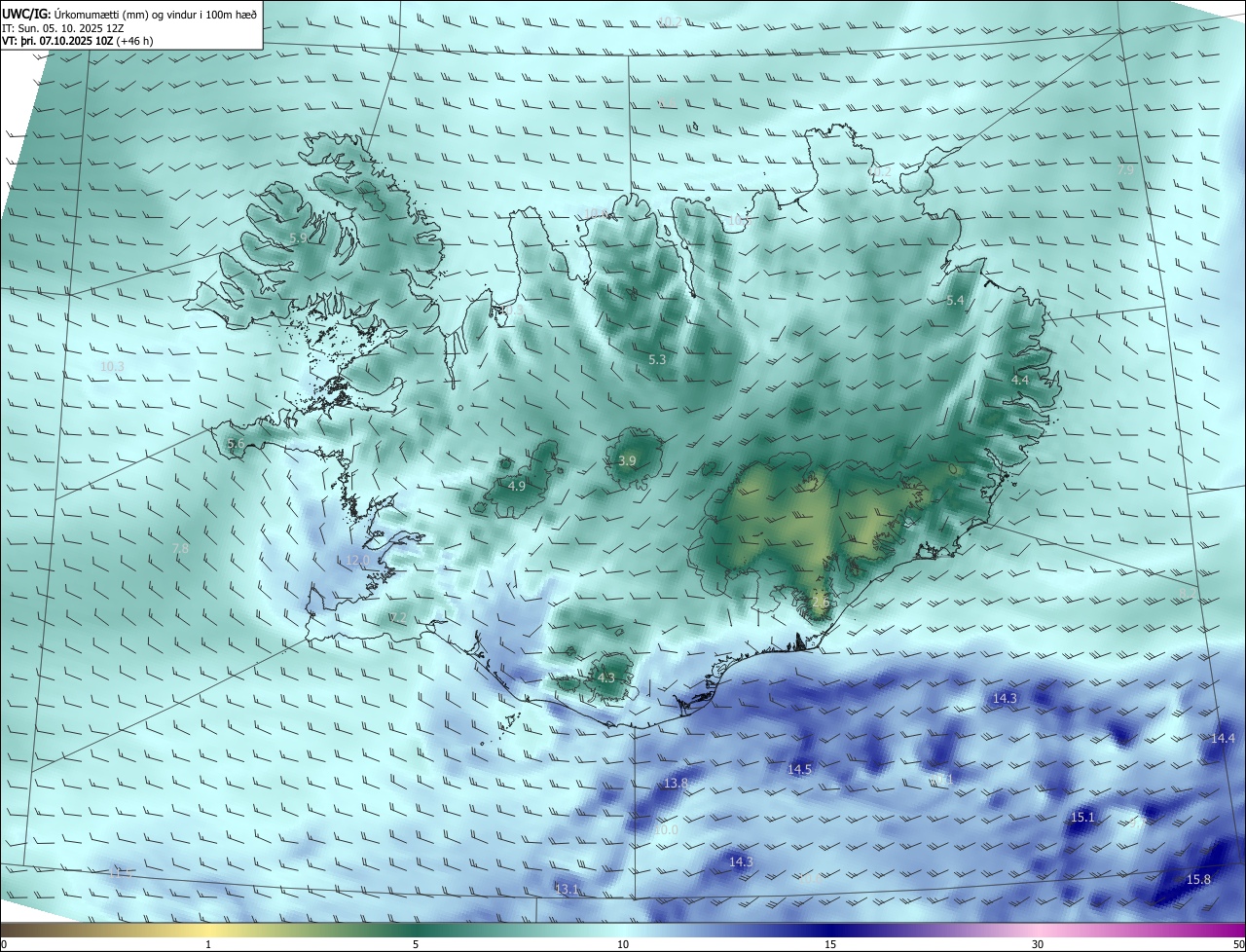This screenshot has height=952, width=1246.
Task: Click the 7.8 value on the map
Action: point(180,549)
